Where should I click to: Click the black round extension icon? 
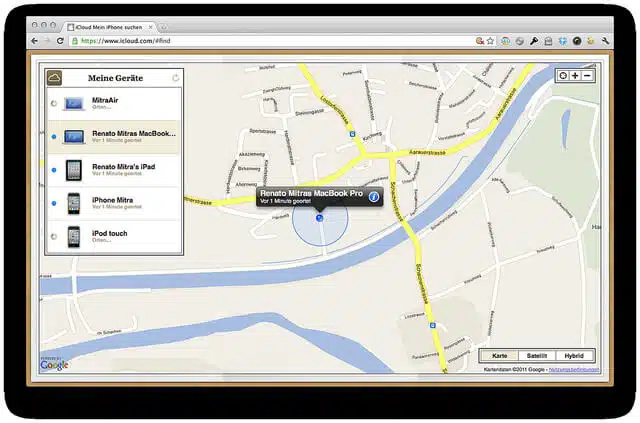(x=577, y=41)
